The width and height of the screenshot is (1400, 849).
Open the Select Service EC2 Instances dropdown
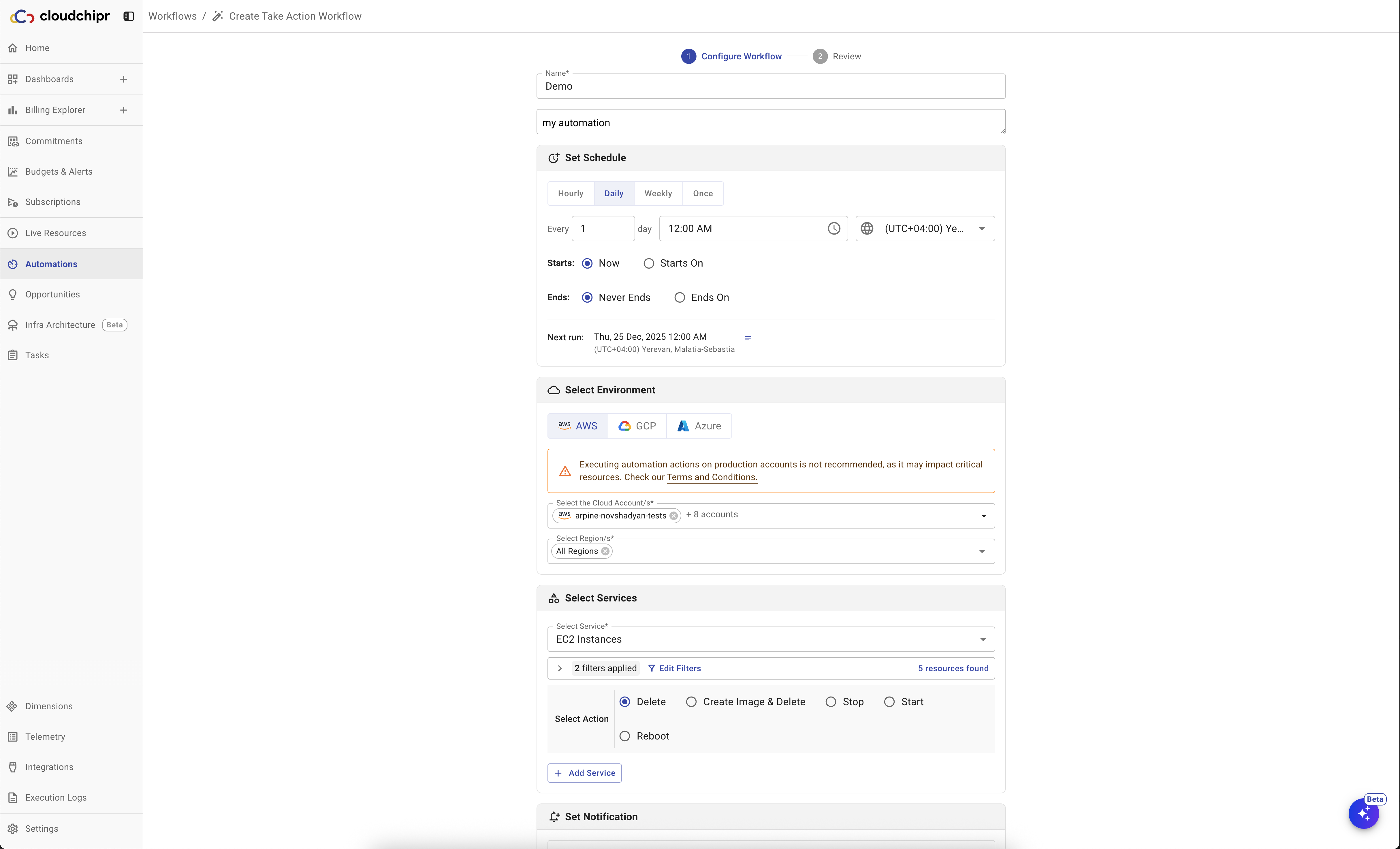pos(770,639)
